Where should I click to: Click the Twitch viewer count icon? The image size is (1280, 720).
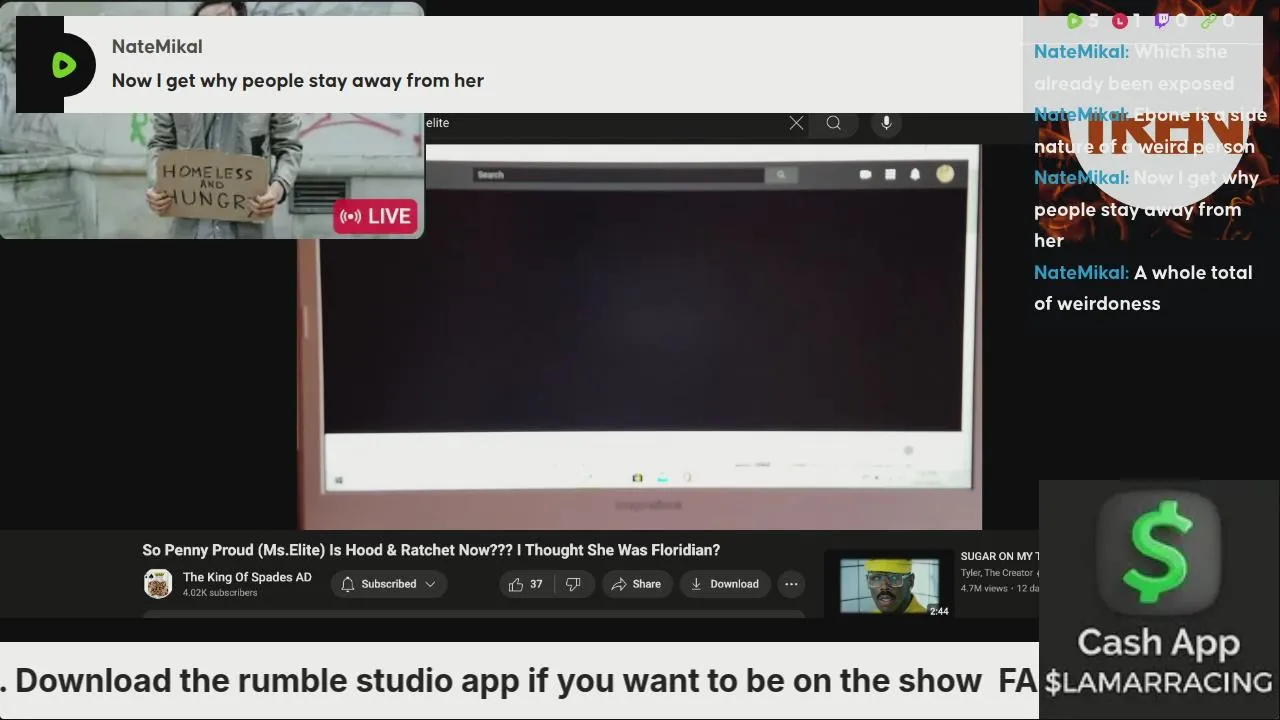[1162, 20]
